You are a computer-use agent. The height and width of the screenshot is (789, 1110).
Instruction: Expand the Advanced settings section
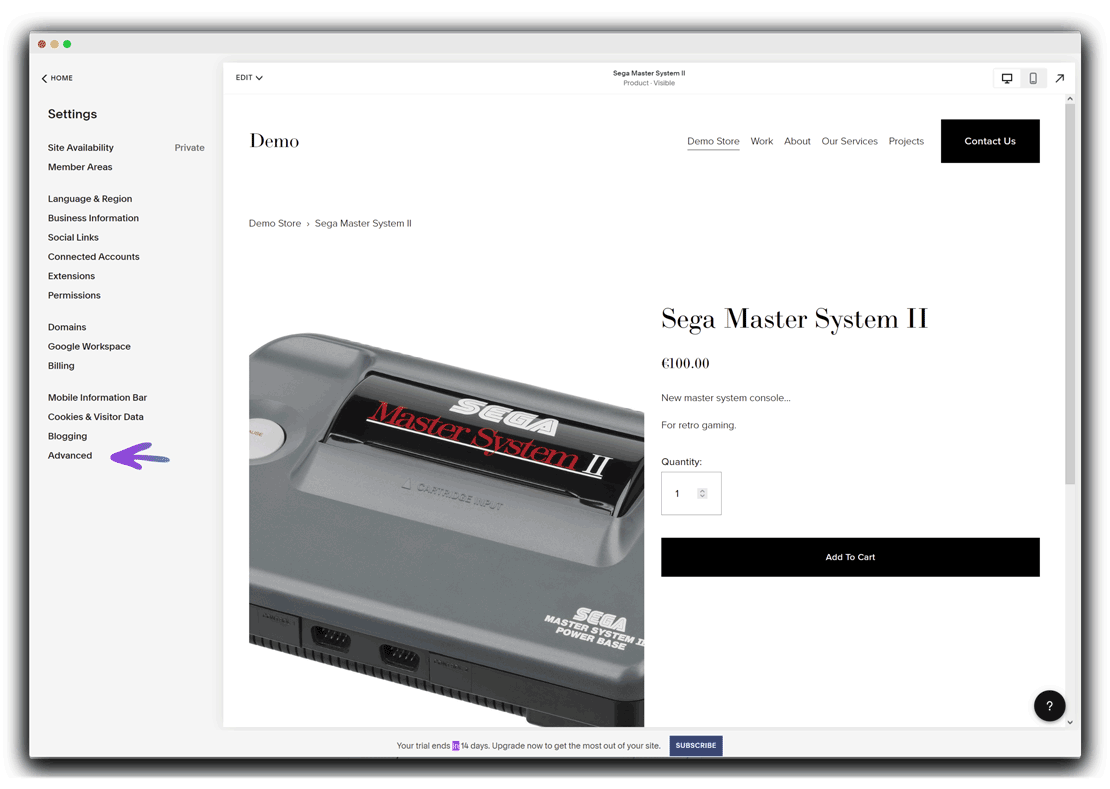pos(70,455)
